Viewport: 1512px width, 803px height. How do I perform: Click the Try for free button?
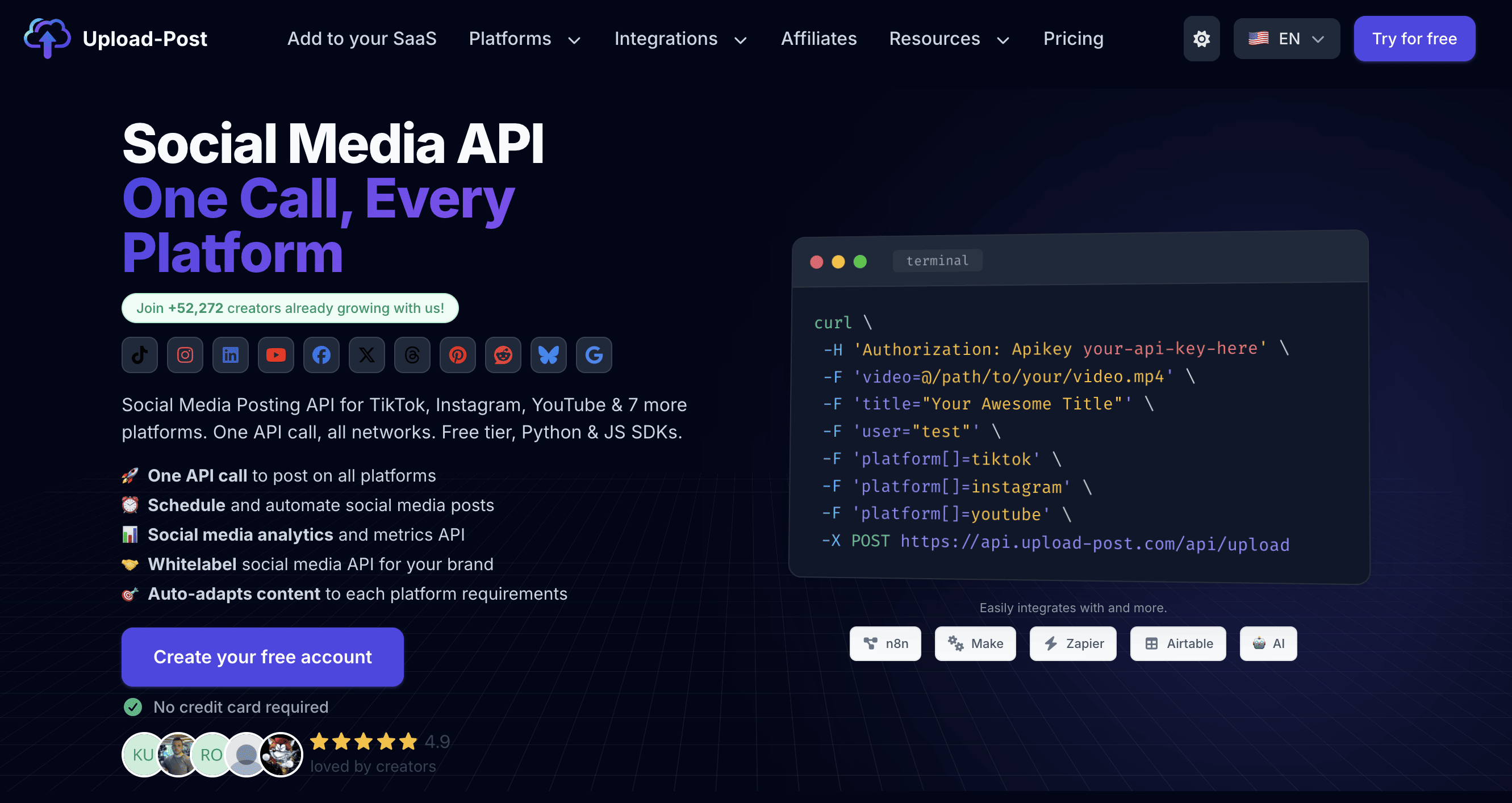coord(1414,39)
